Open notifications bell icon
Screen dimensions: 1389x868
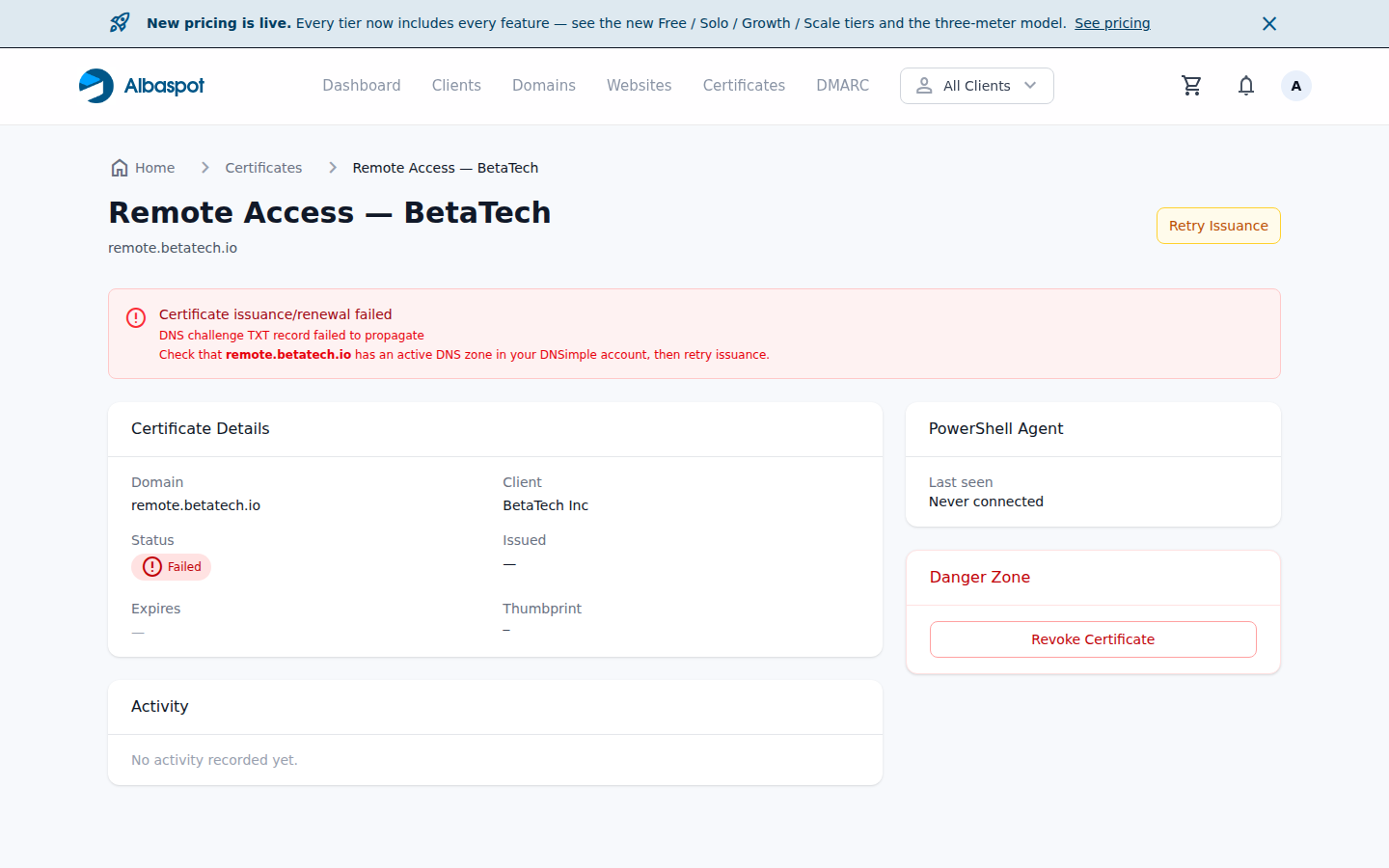coord(1246,86)
